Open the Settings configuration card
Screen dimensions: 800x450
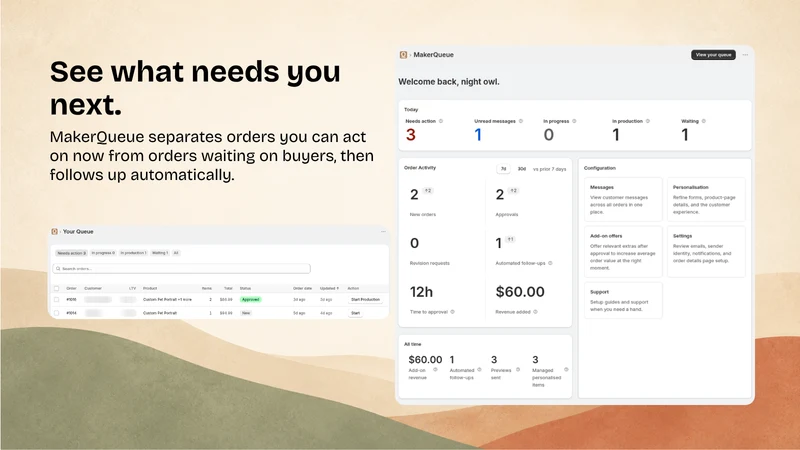coord(706,252)
